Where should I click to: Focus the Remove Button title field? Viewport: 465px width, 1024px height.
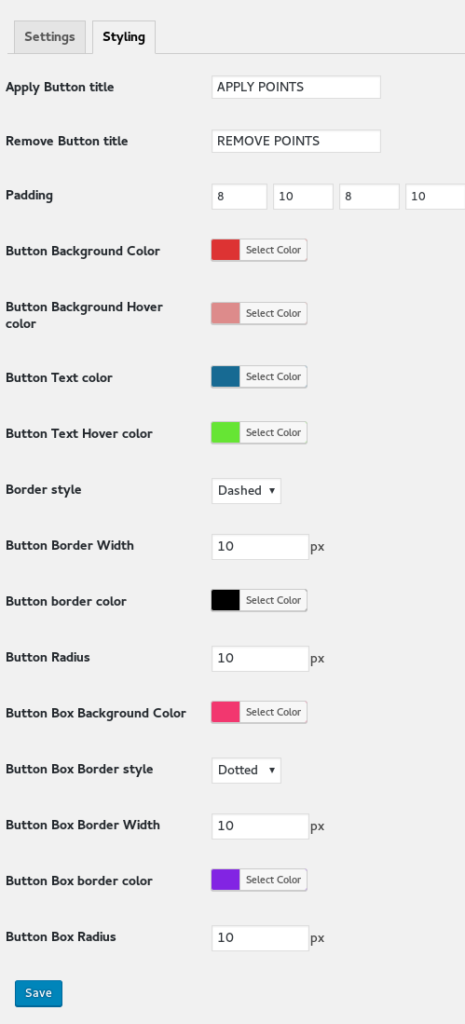296,141
